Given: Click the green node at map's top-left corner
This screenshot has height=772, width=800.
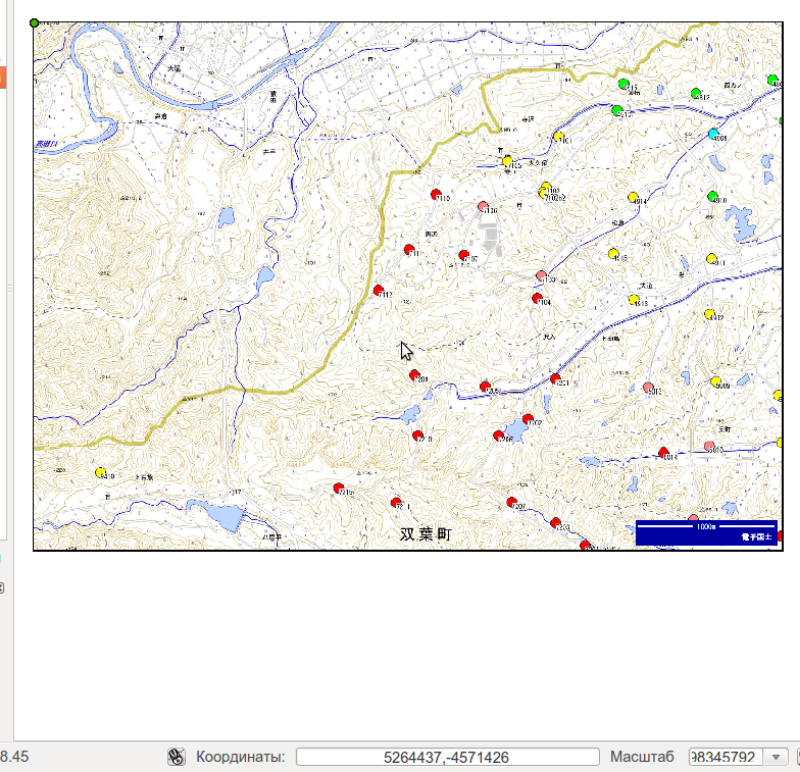Looking at the screenshot, I should point(34,23).
